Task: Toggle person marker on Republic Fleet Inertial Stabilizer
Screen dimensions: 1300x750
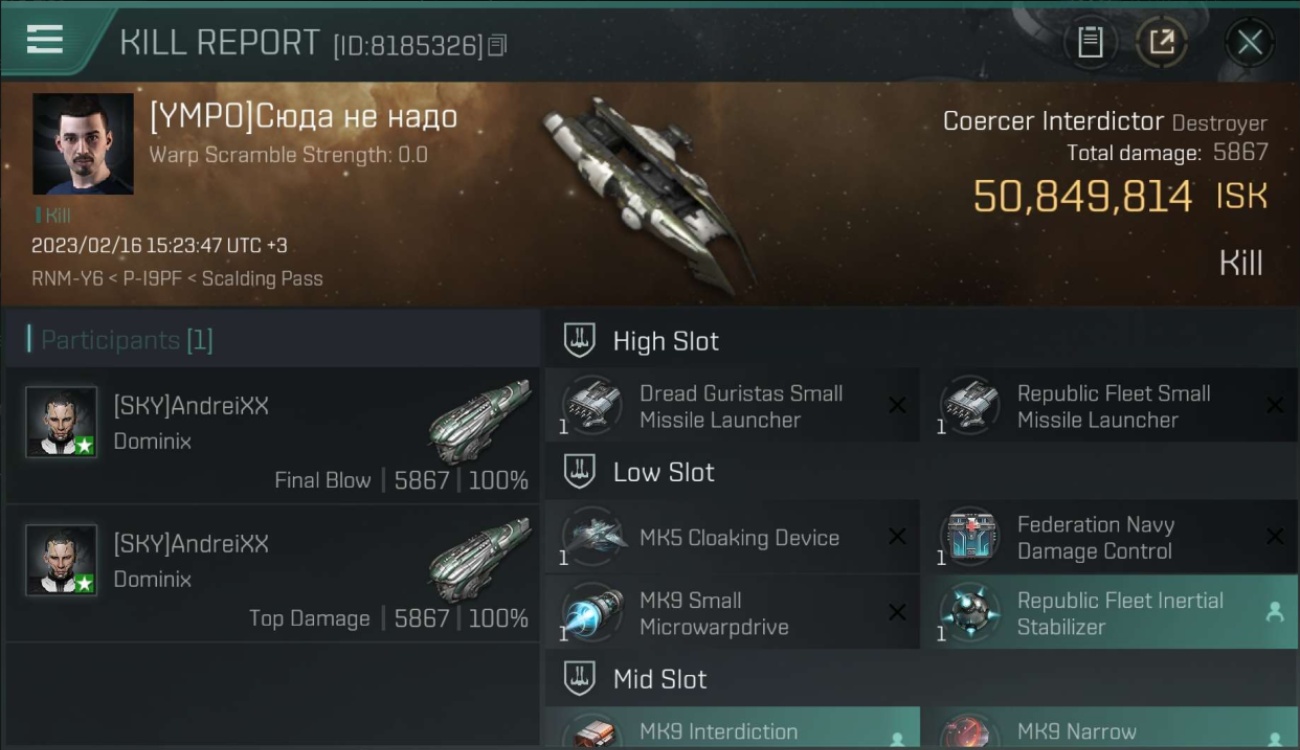Action: click(1275, 613)
